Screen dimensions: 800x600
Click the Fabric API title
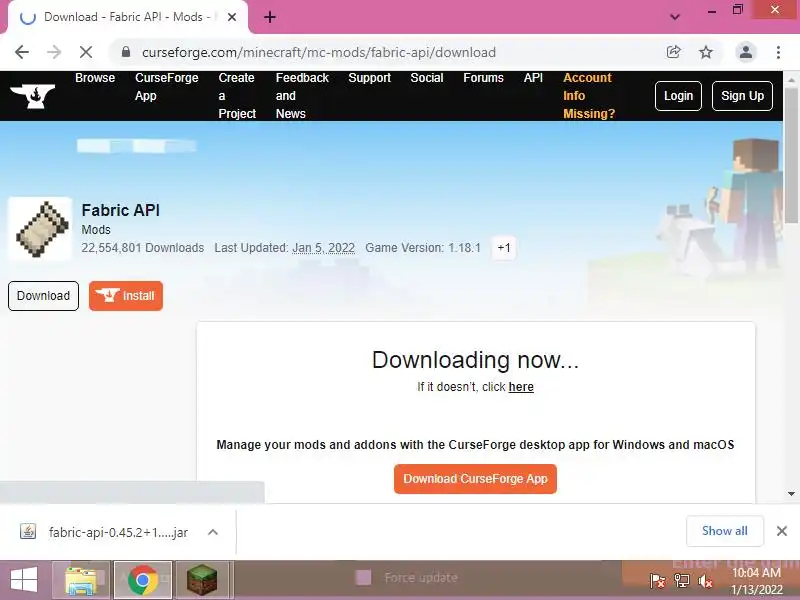(x=120, y=210)
